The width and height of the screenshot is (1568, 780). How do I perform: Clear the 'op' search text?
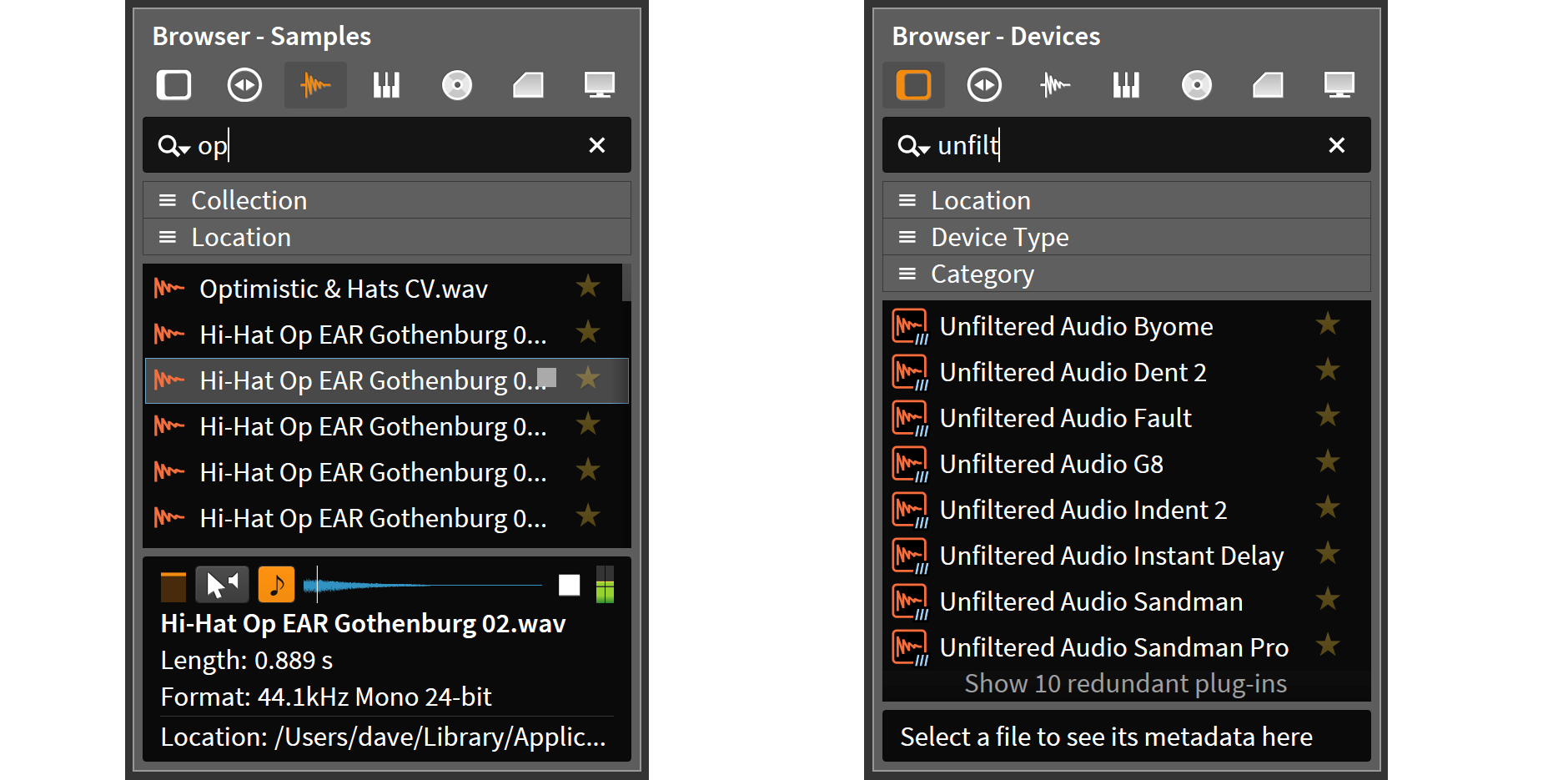pyautogui.click(x=597, y=145)
